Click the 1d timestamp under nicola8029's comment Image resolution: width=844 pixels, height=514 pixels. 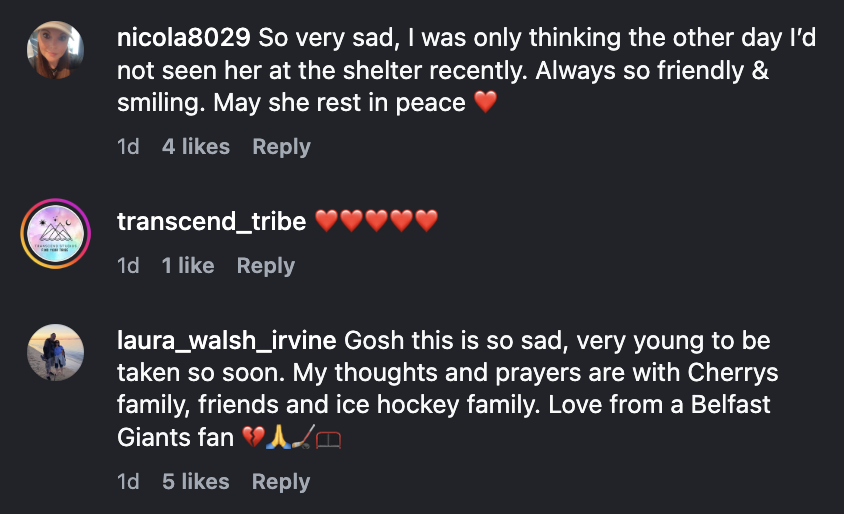point(128,147)
